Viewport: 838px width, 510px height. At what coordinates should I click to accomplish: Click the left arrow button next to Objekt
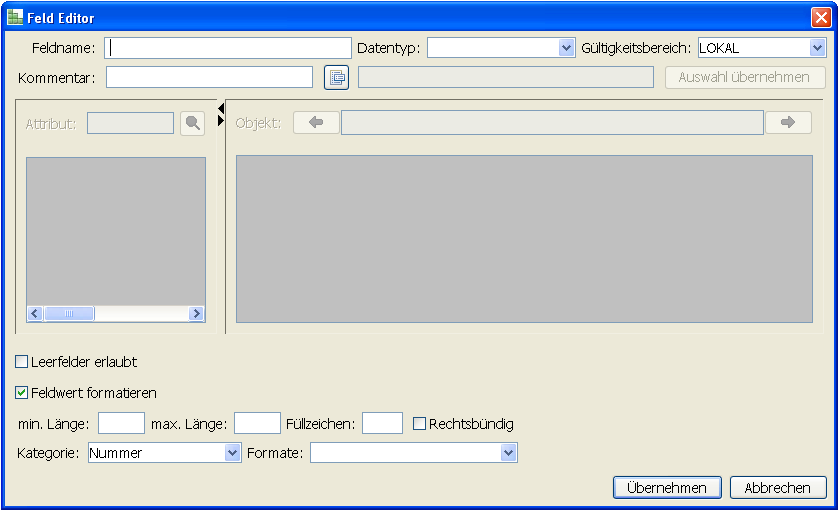pos(316,122)
